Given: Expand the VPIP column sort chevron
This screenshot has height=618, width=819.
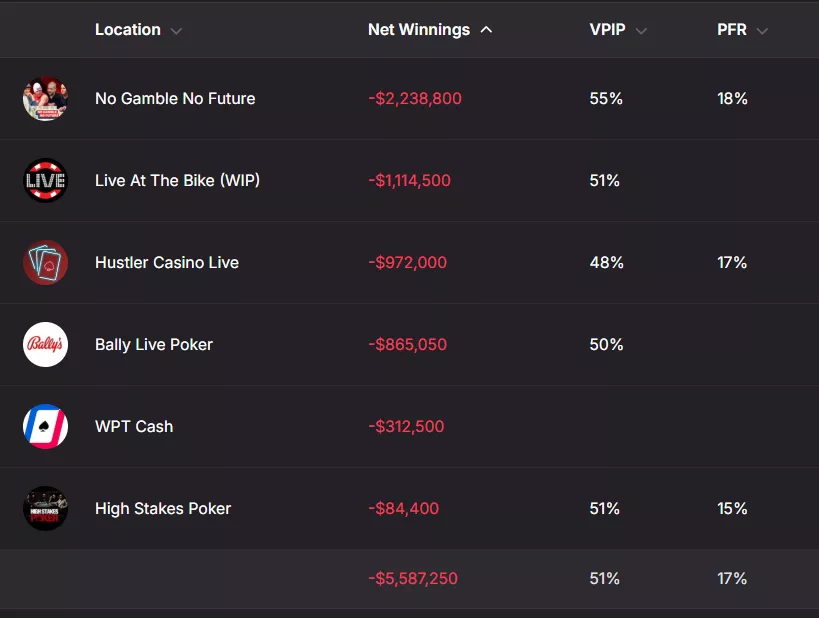Looking at the screenshot, I should tap(641, 31).
